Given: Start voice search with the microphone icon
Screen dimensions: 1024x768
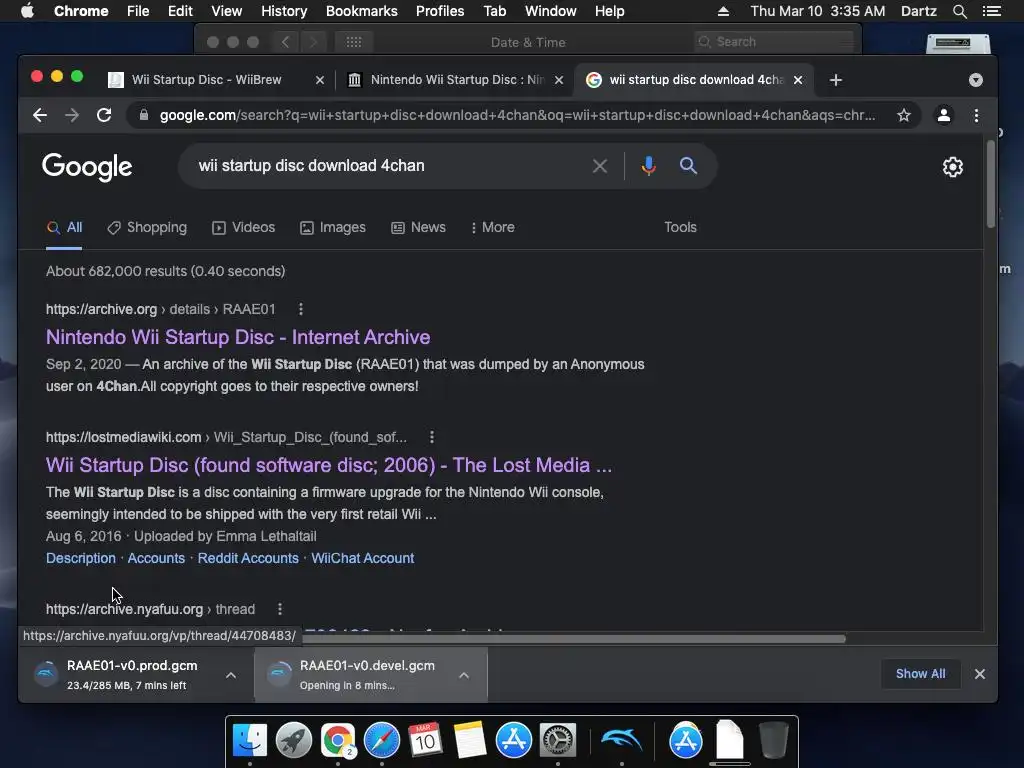Looking at the screenshot, I should 648,166.
